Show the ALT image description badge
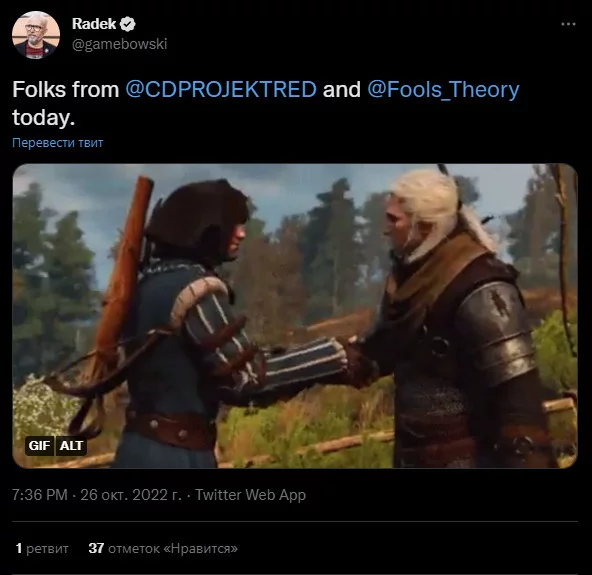This screenshot has height=575, width=592. point(71,446)
